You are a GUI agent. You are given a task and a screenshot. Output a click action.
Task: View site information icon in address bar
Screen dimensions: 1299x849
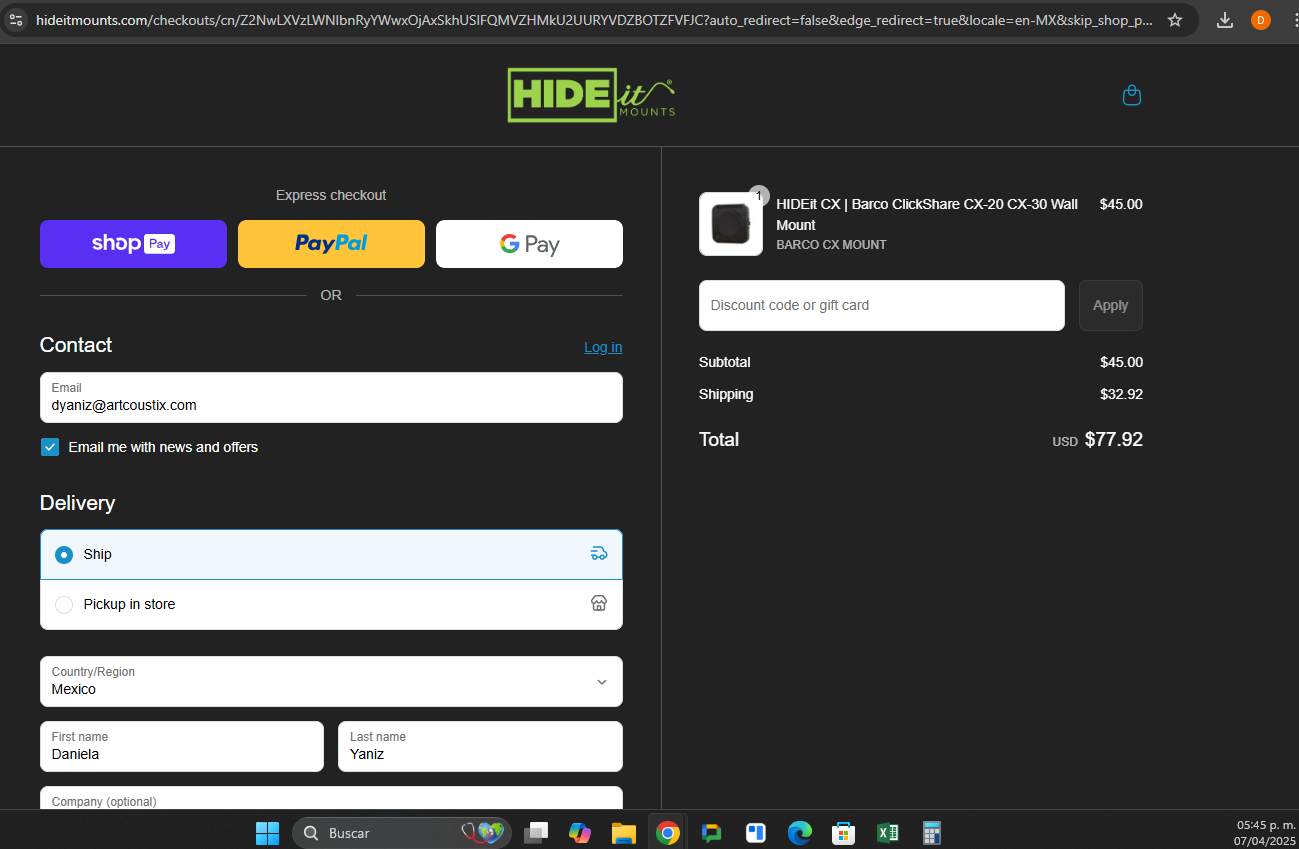point(16,20)
